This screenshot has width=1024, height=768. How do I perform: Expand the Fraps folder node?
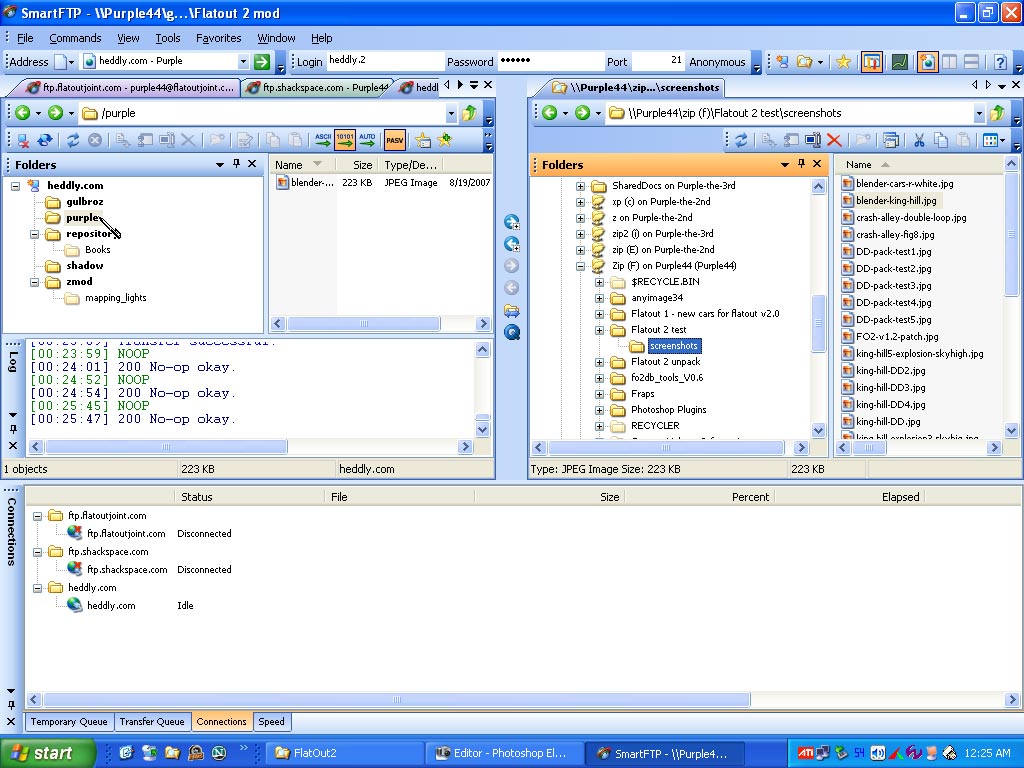[599, 394]
